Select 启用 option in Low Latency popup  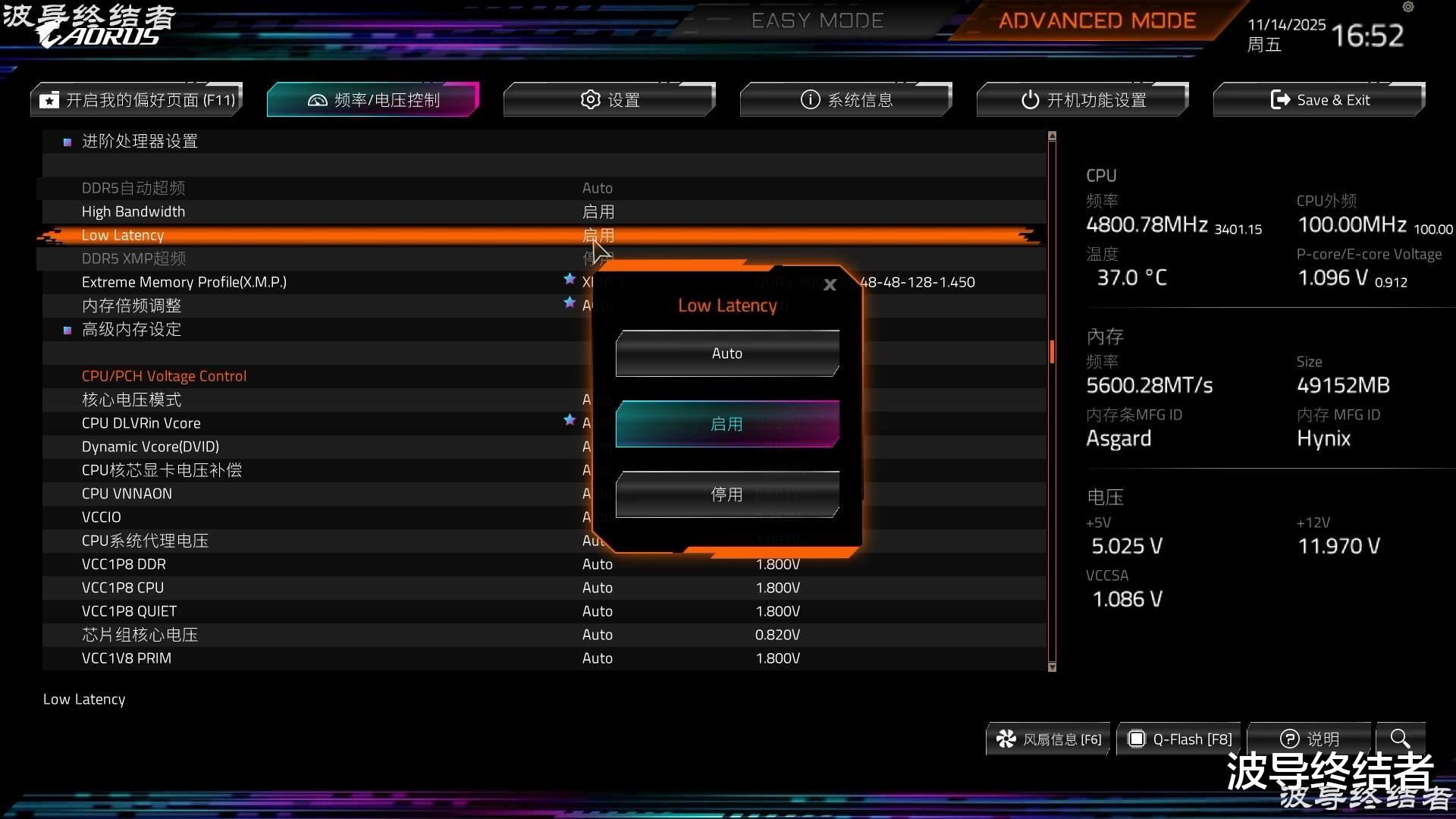click(x=727, y=424)
